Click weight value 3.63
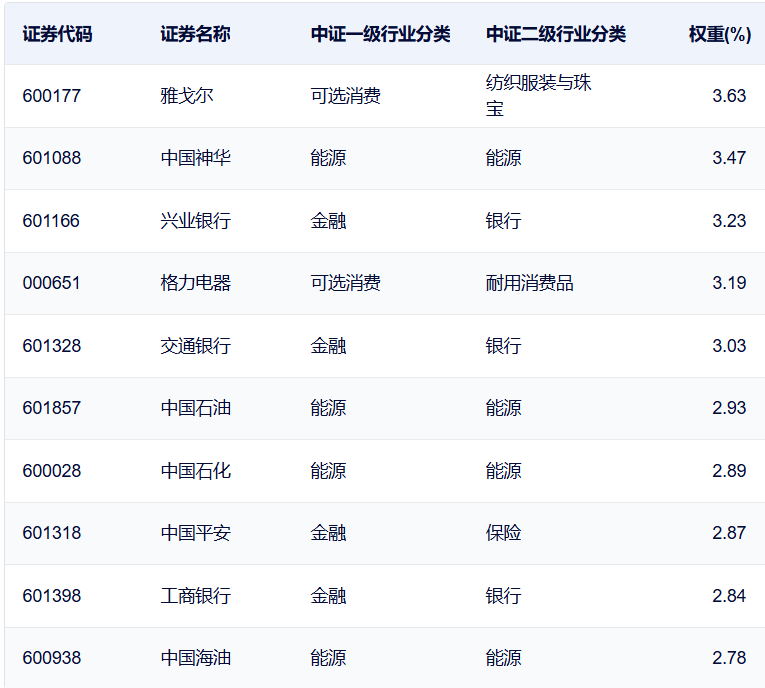The height and width of the screenshot is (688, 765). (729, 96)
